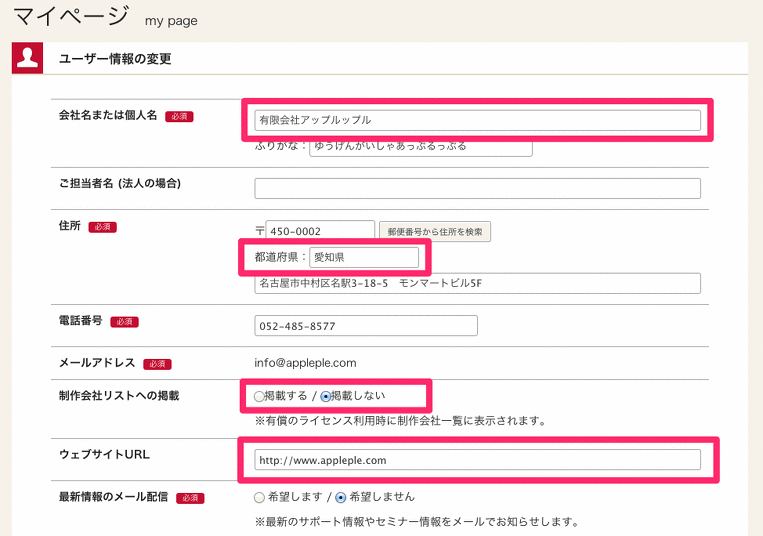Click the 必須 badge beside 最新情報のメール配信
The image size is (763, 536).
190,498
